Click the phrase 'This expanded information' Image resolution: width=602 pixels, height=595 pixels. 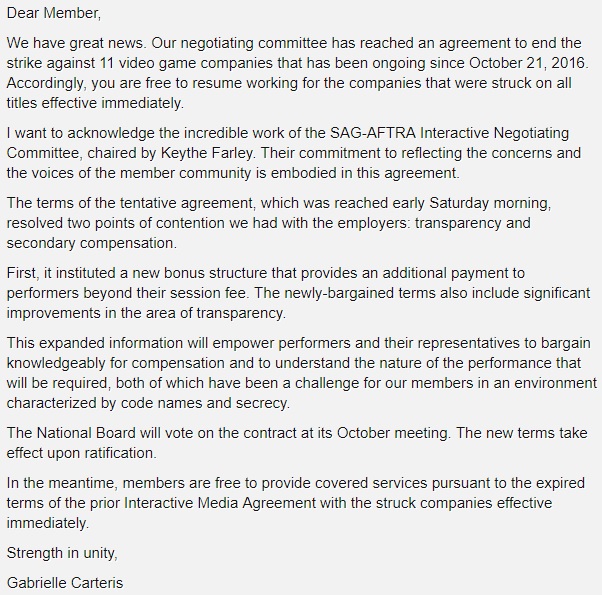98,343
